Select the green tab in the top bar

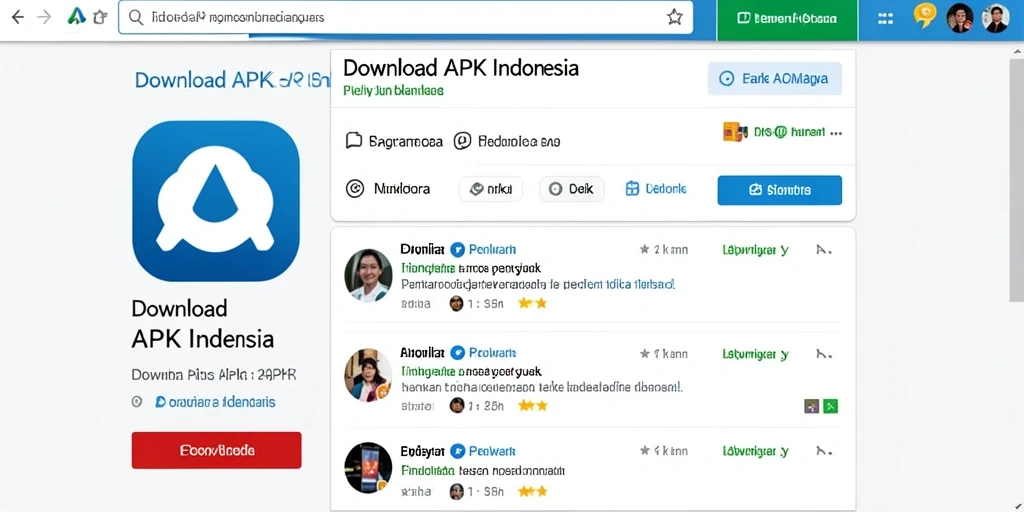[787, 19]
